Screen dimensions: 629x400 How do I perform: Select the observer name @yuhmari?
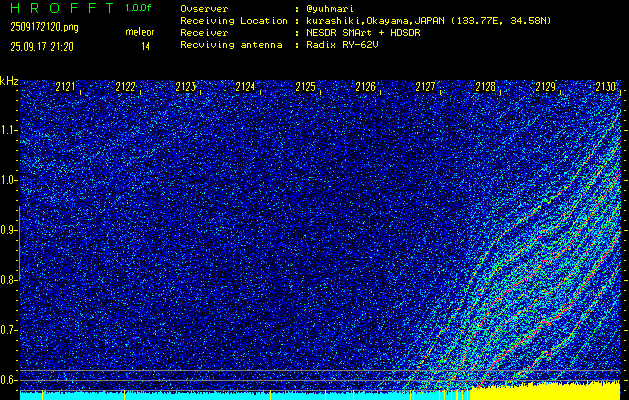(330, 9)
